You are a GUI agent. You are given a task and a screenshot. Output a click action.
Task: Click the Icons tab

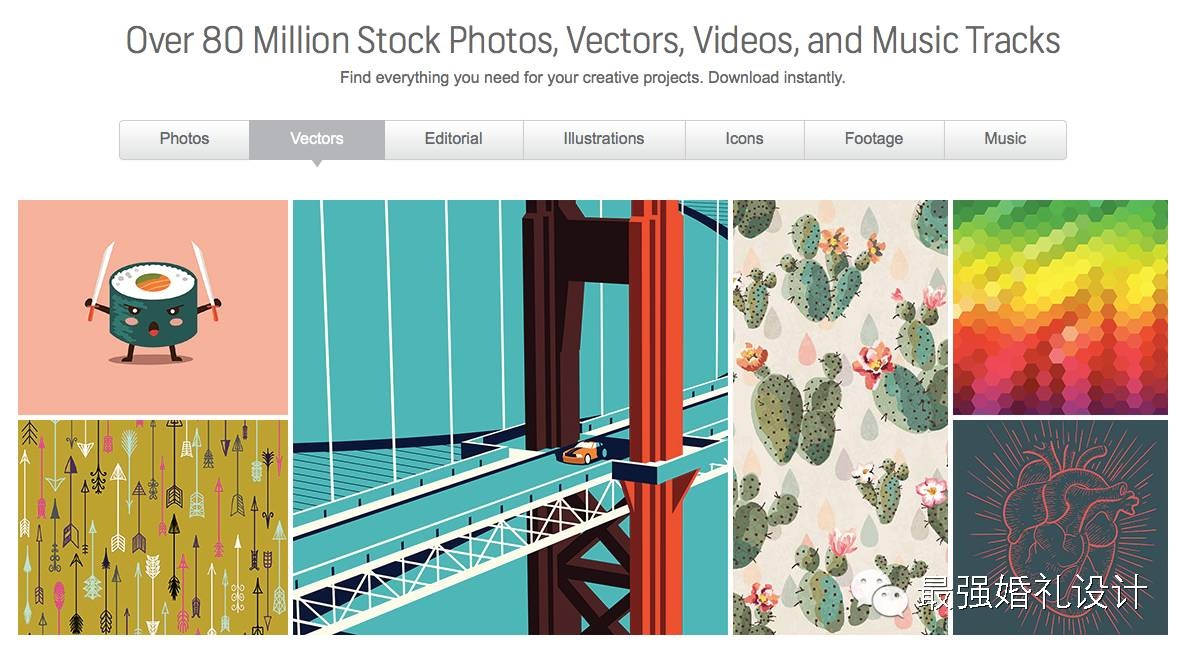(x=744, y=139)
